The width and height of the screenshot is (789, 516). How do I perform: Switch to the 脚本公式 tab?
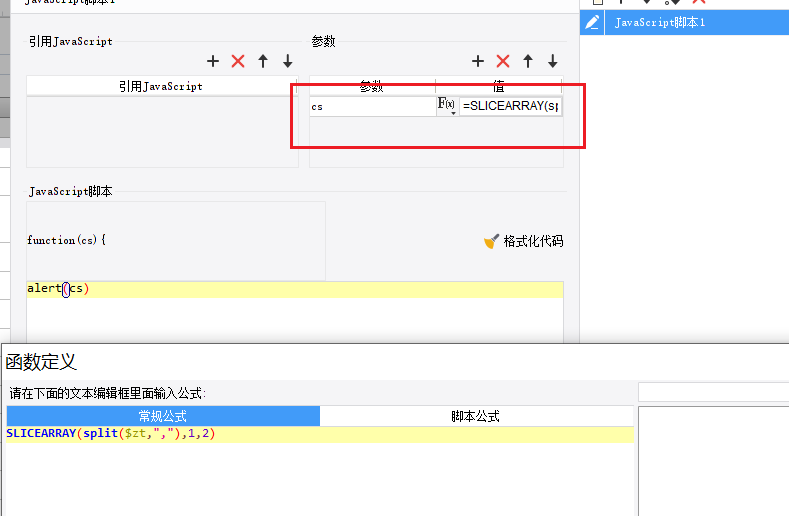(x=476, y=416)
